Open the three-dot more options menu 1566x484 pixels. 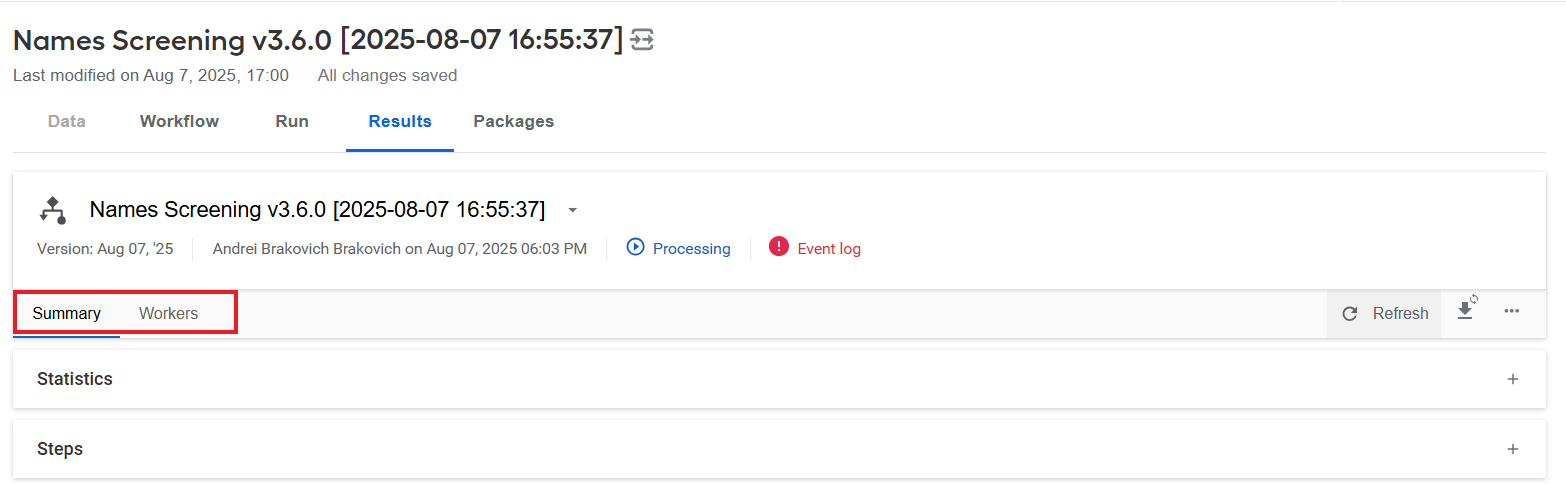coord(1511,312)
